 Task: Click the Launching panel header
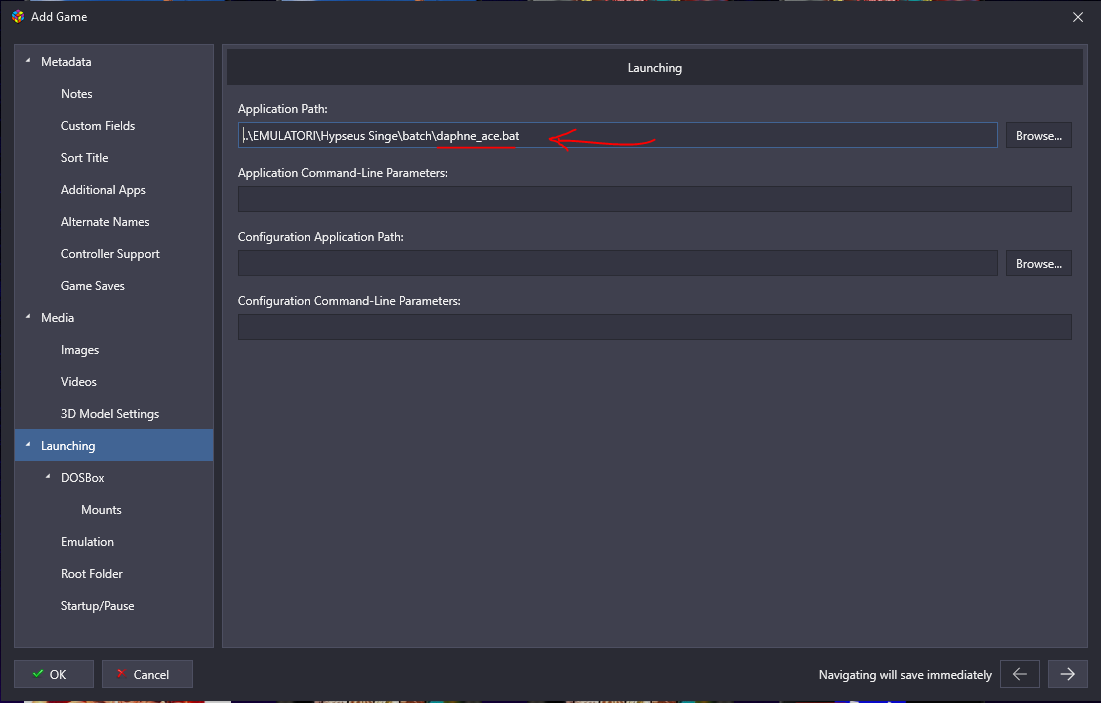pyautogui.click(x=654, y=67)
